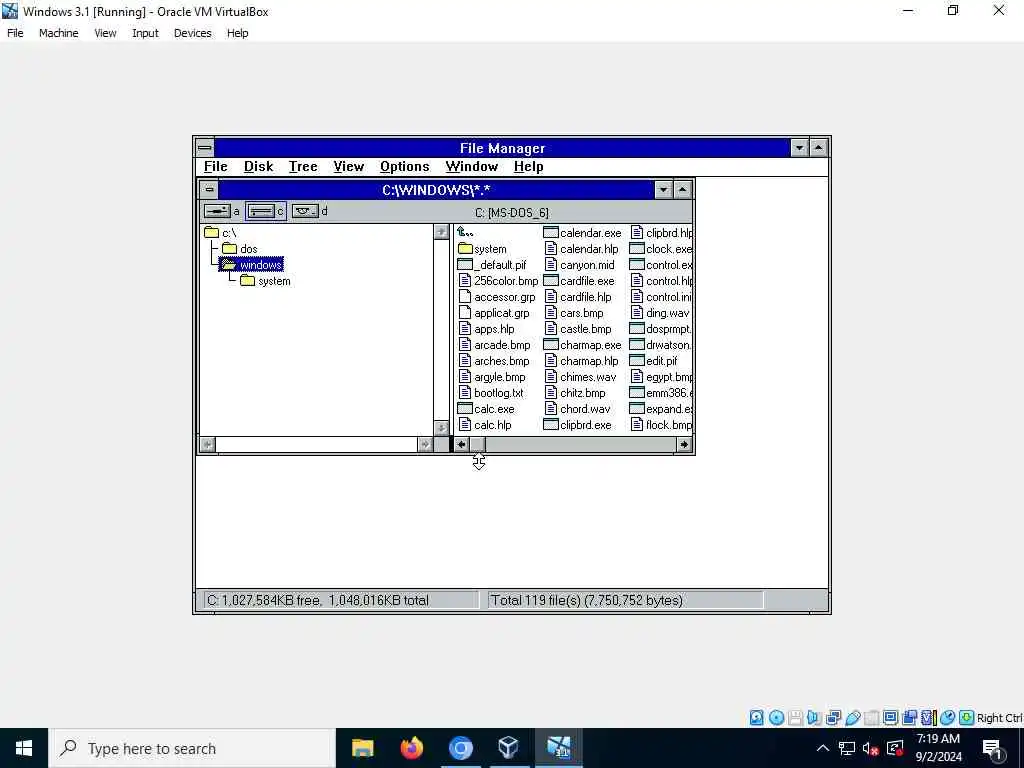Select castle.bmp file
The image size is (1024, 768).
pos(578,329)
